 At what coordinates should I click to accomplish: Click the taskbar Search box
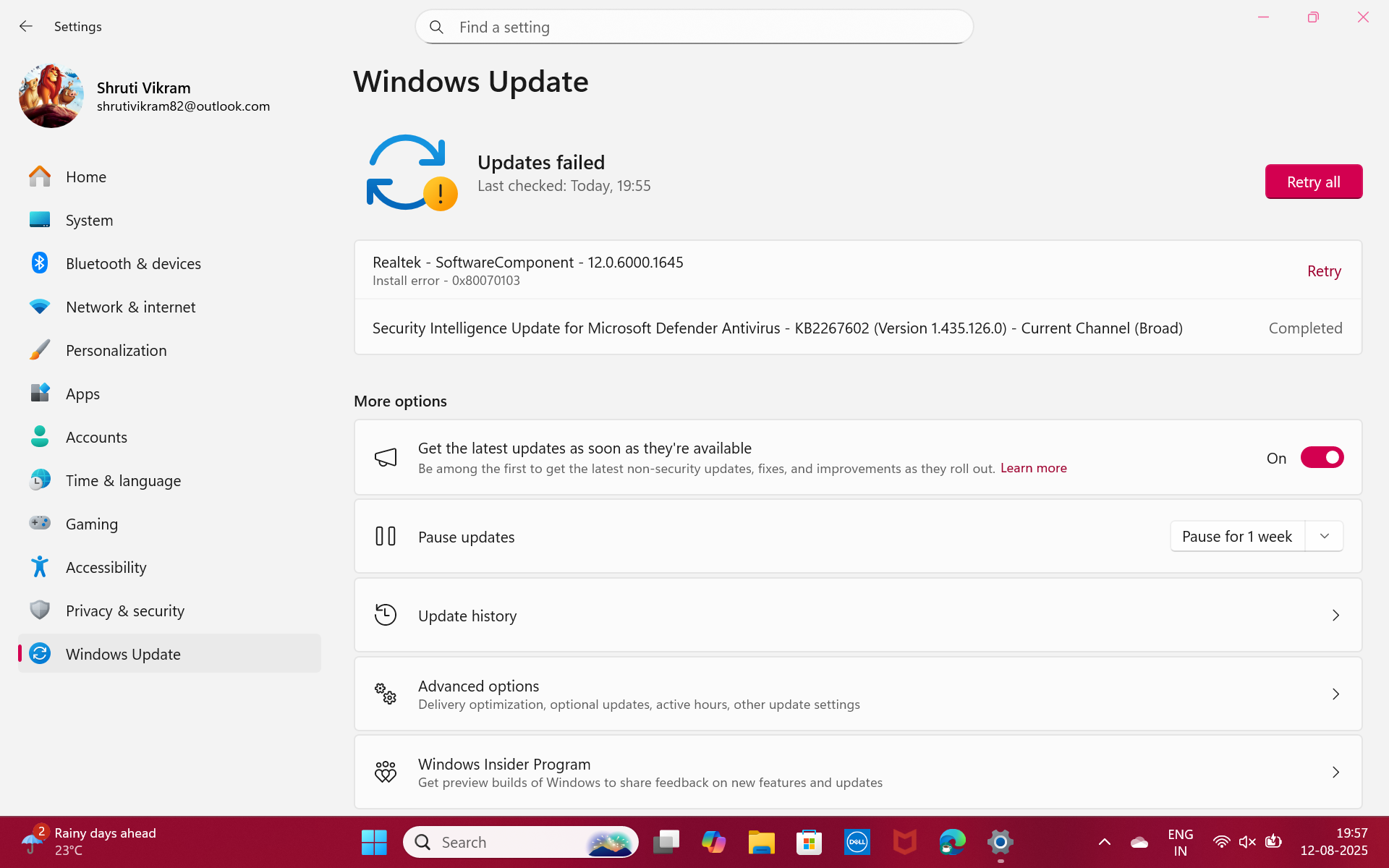(x=521, y=842)
